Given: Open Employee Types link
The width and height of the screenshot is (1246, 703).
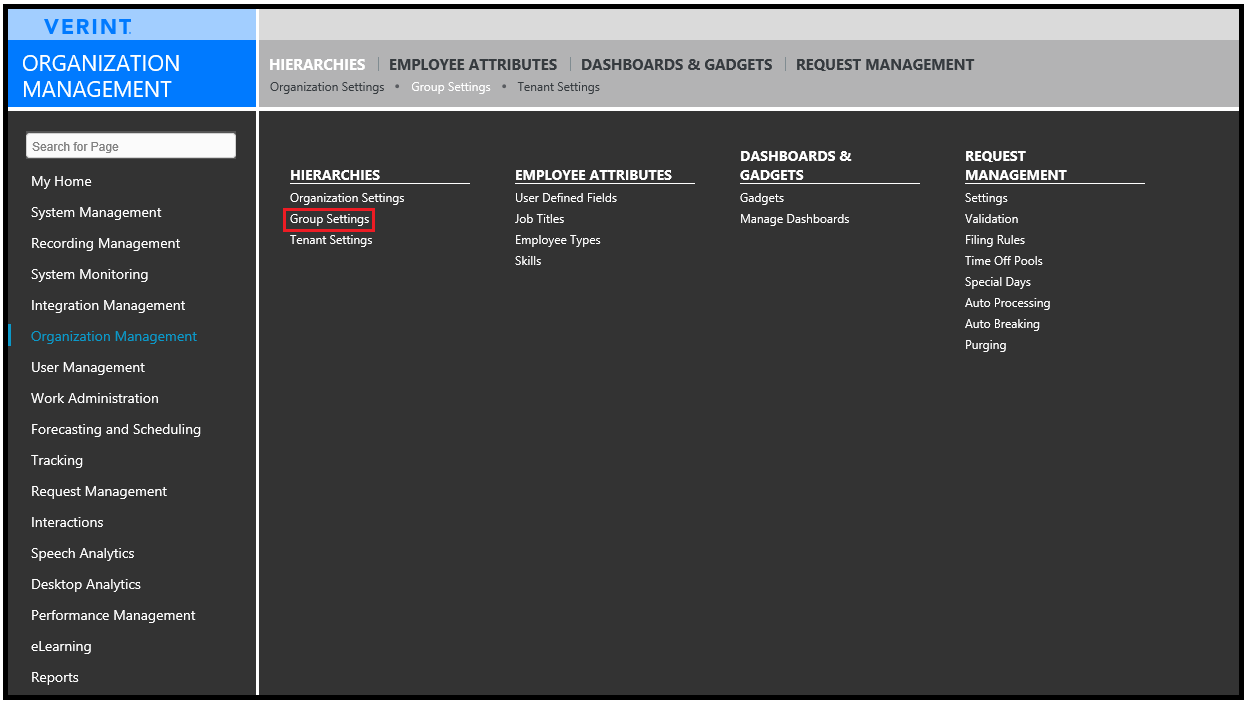Looking at the screenshot, I should tap(558, 240).
